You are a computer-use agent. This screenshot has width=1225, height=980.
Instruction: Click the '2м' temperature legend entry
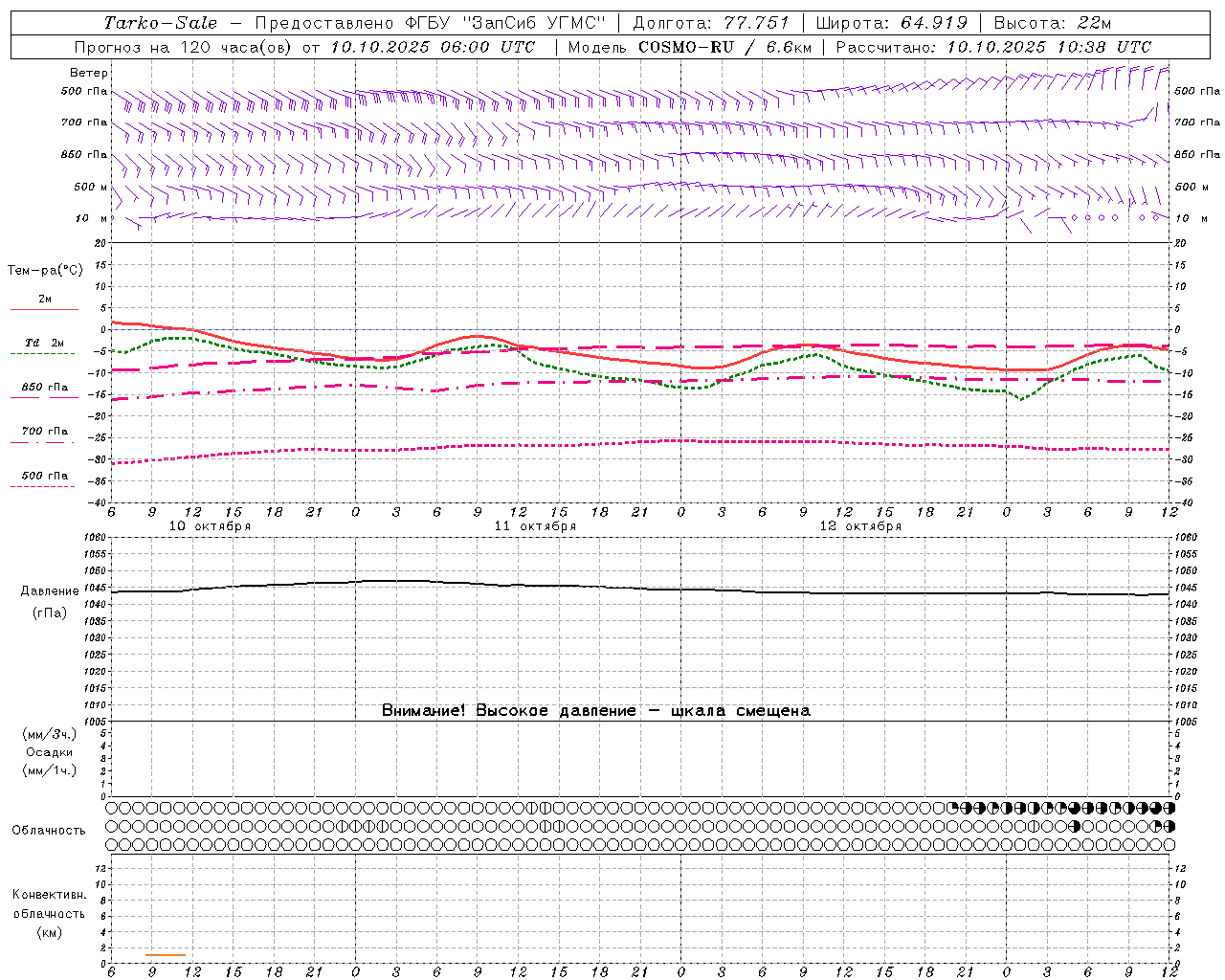pyautogui.click(x=45, y=300)
